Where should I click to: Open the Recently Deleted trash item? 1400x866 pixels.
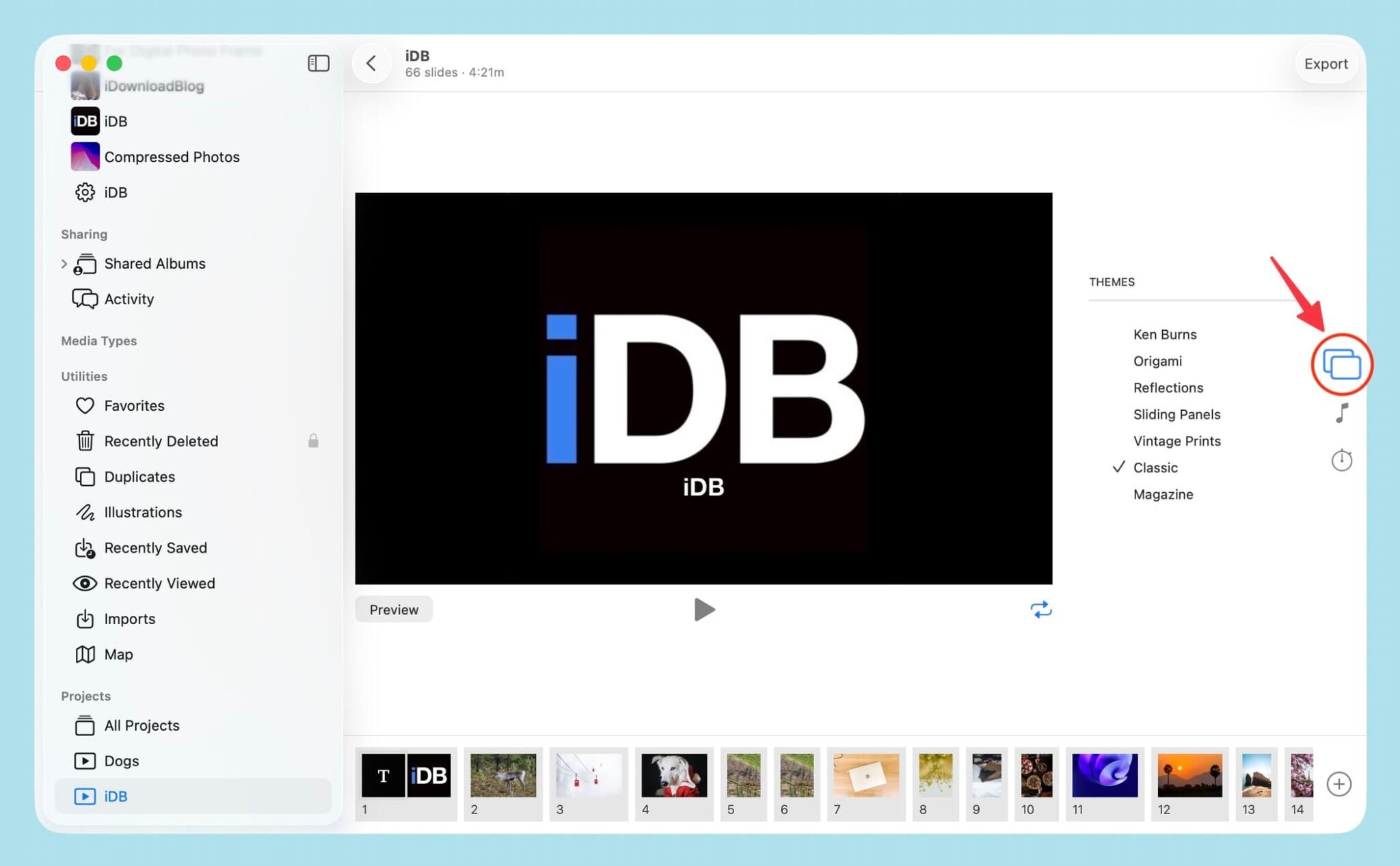(x=161, y=441)
